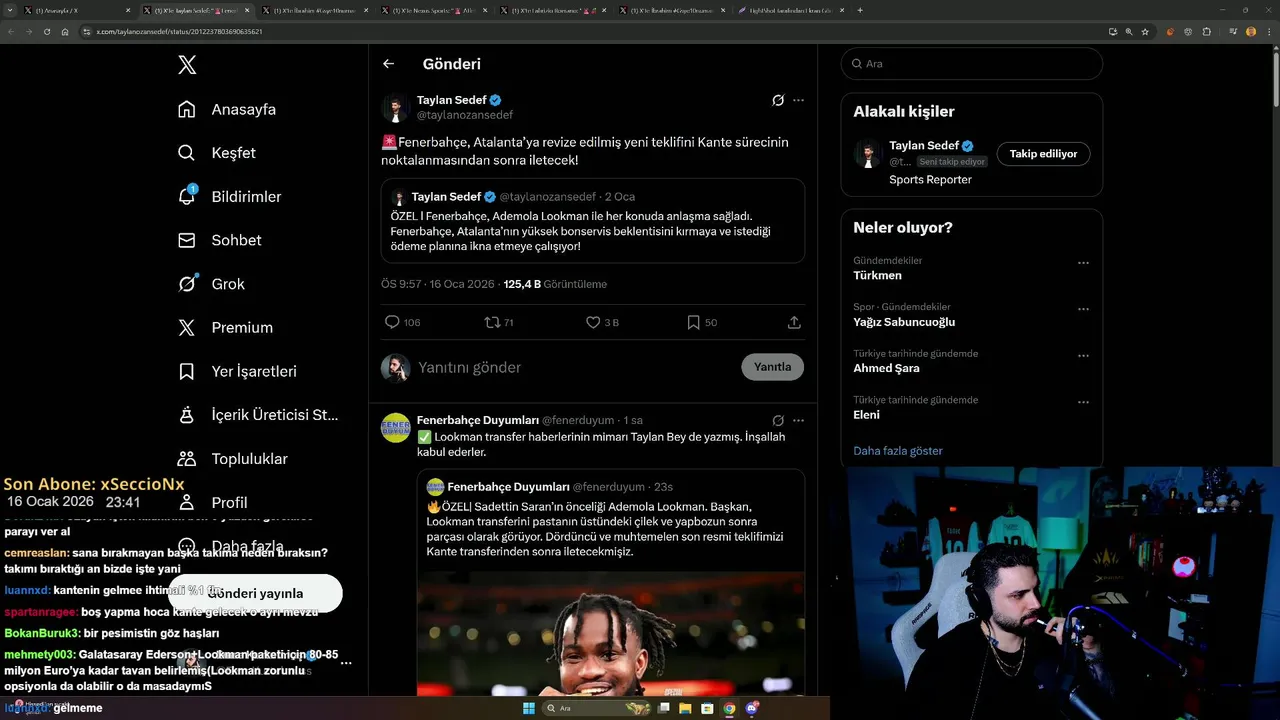1280x720 pixels.
Task: Click Taylan Sedef avatar on main post
Action: (396, 108)
